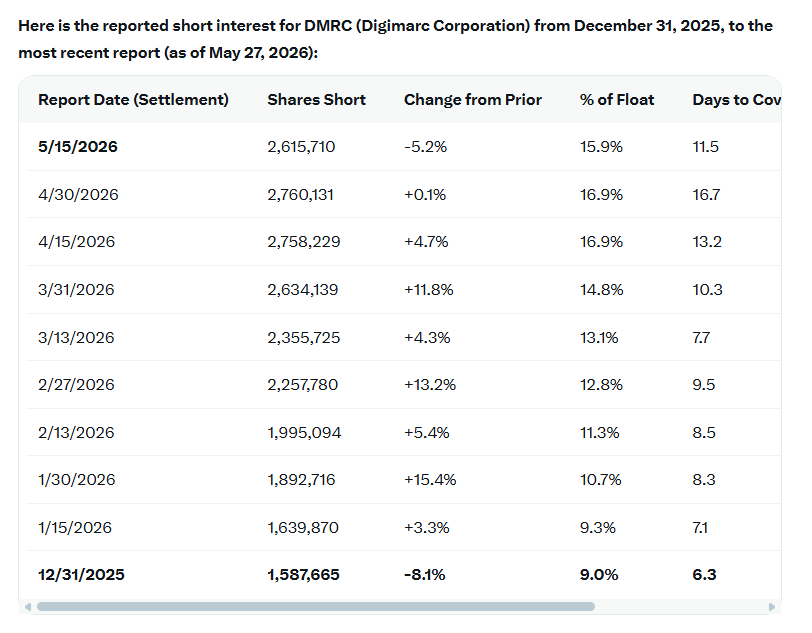Click the horizontal scrollbar thumb under the table

point(316,607)
